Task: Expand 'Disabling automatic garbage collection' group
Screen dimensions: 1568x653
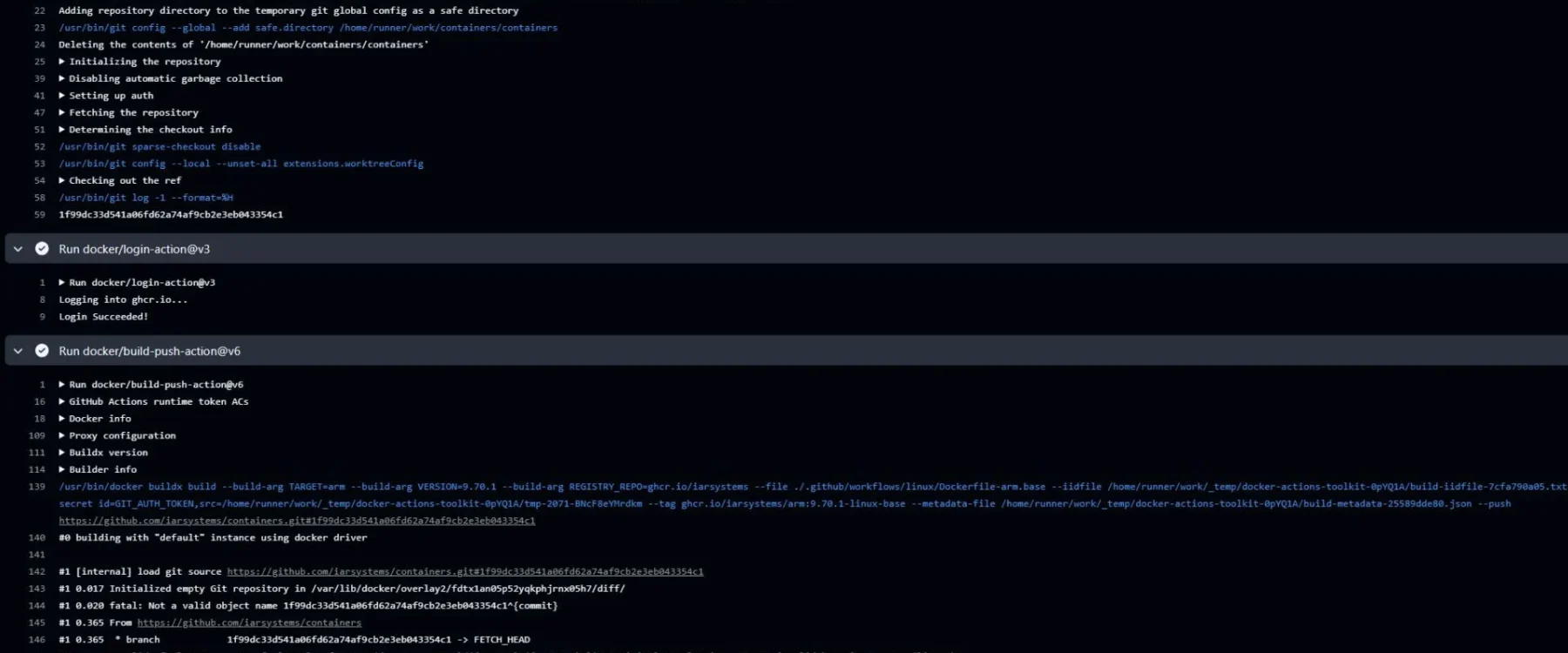Action: (x=62, y=78)
